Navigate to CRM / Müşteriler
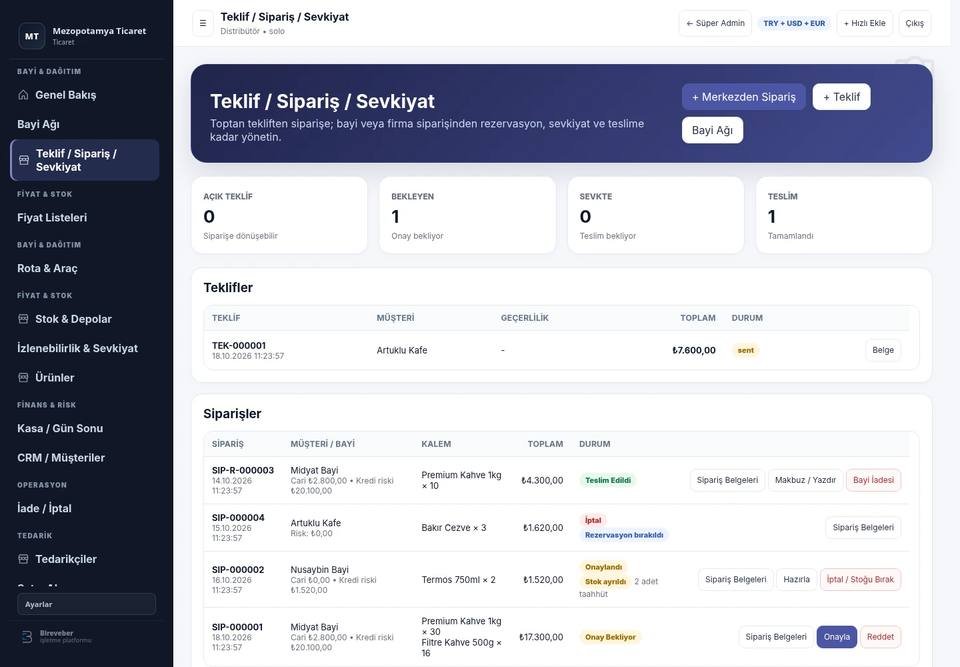 point(84,458)
